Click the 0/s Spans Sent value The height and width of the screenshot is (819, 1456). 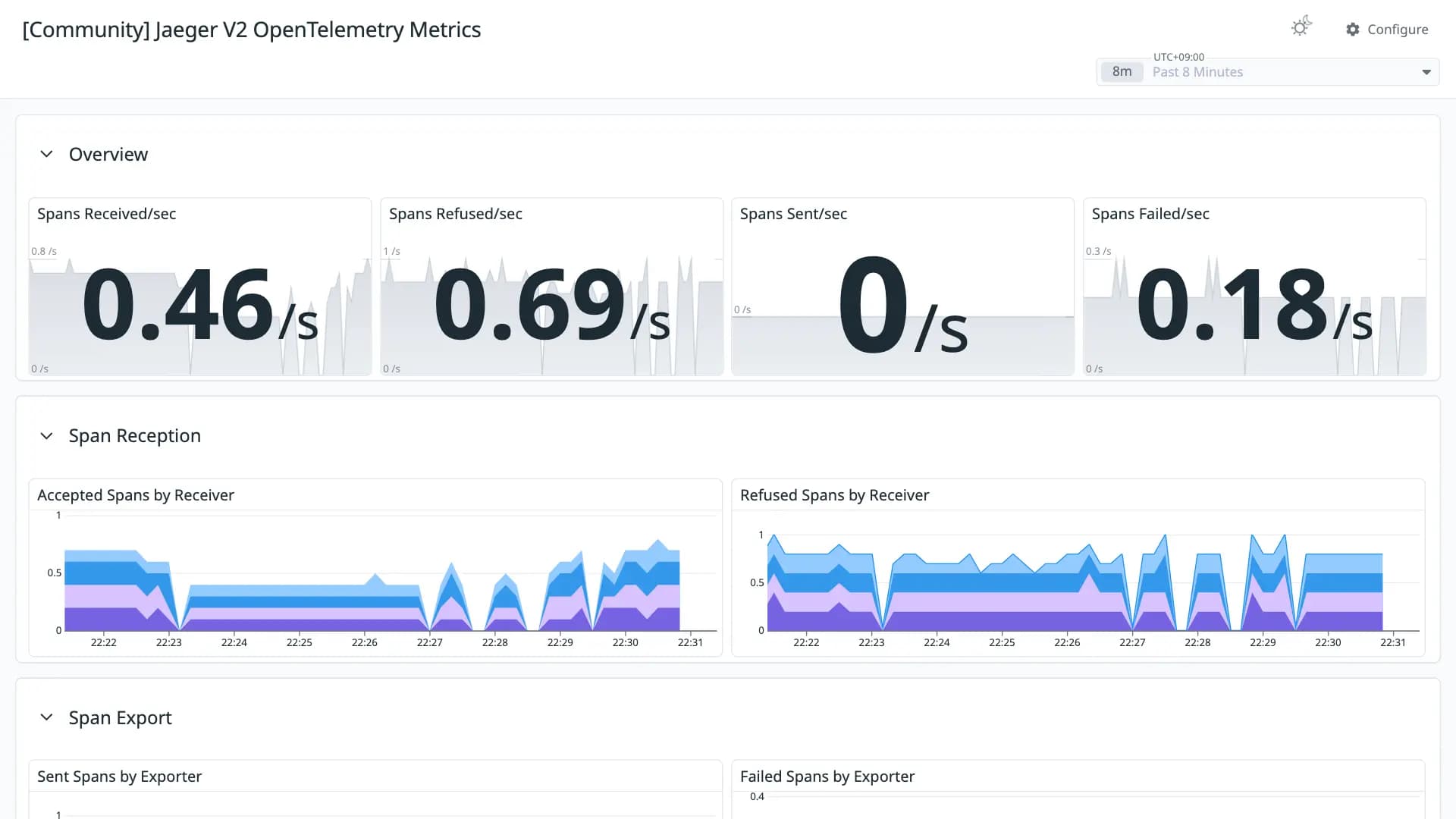902,305
